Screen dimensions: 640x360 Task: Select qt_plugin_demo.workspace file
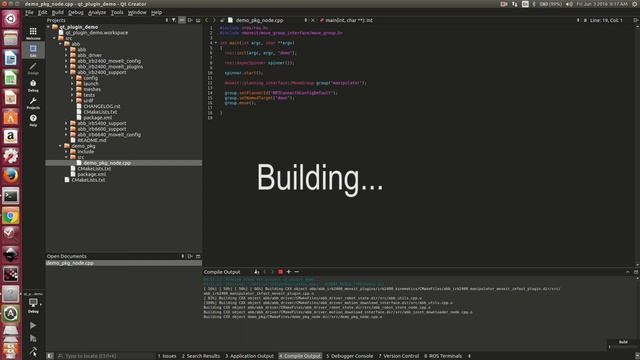point(96,33)
